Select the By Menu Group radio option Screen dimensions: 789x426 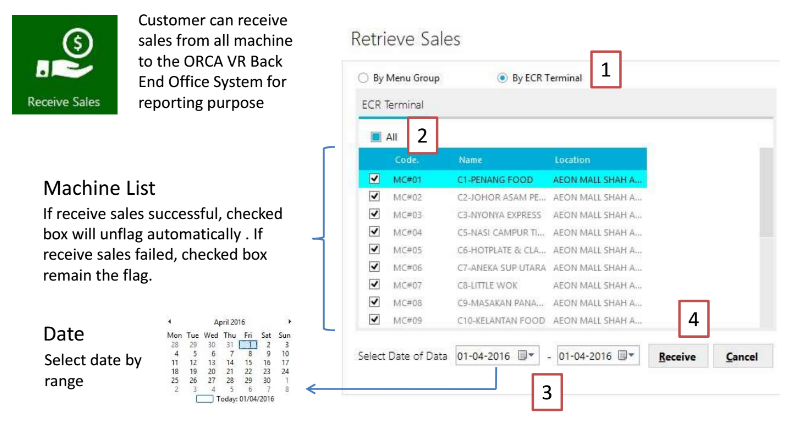coord(364,78)
